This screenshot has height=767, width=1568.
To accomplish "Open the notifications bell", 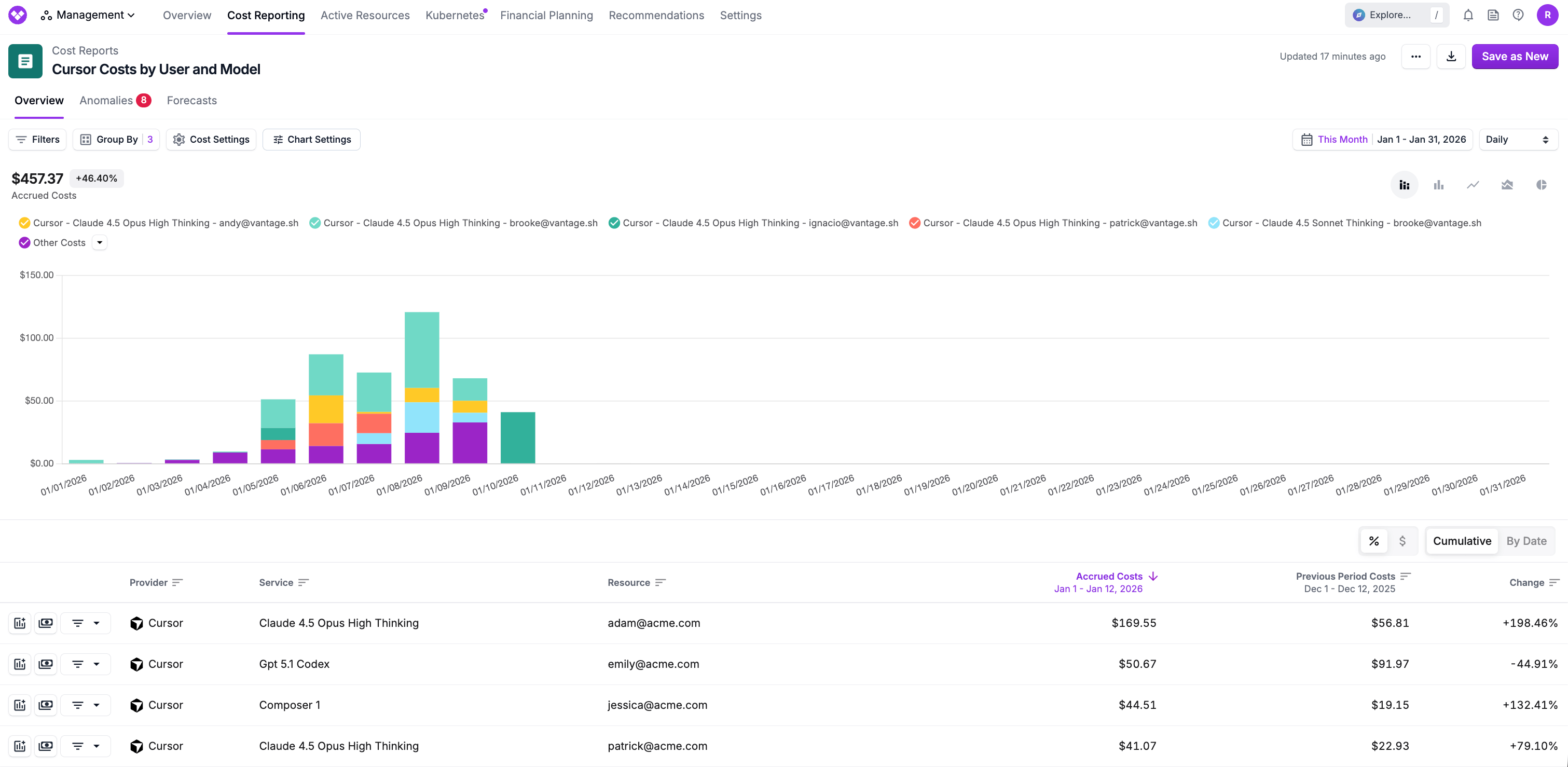I will pos(1468,15).
